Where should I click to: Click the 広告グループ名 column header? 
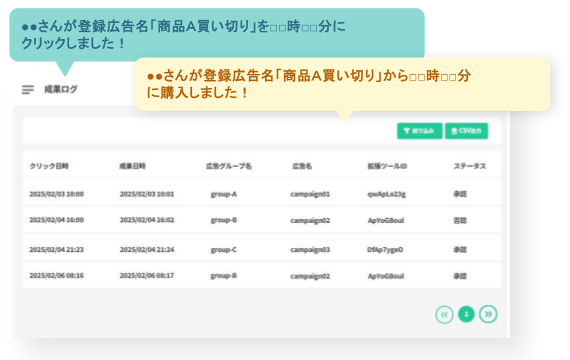(229, 166)
